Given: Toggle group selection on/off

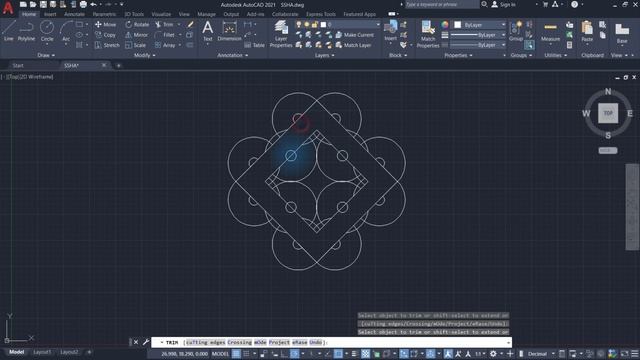Looking at the screenshot, I should point(529,45).
